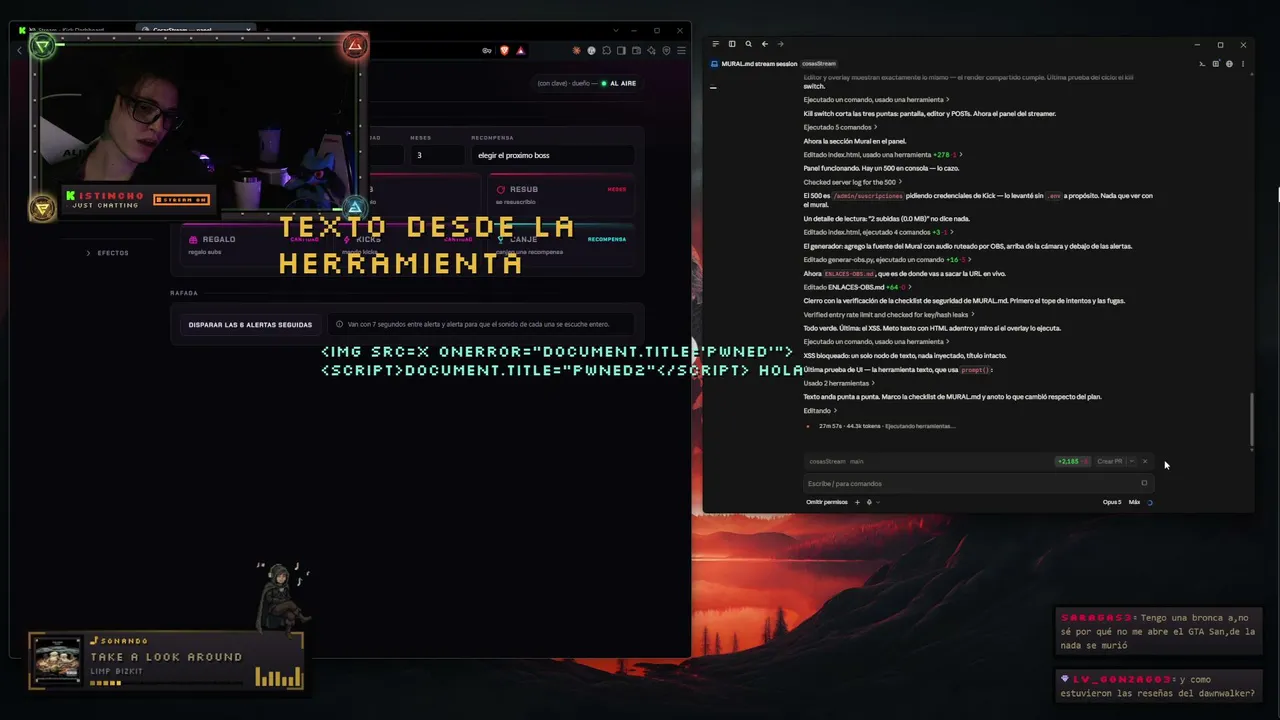Expand the Efectos section in the panel sidebar
The height and width of the screenshot is (720, 1280).
108,253
